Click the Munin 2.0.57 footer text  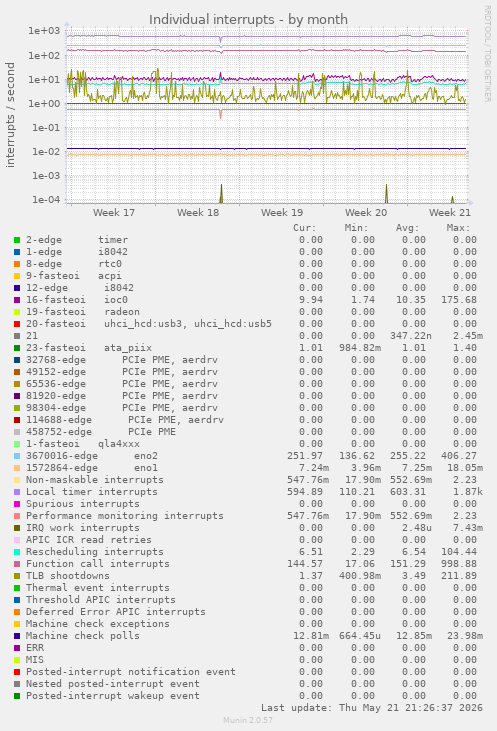tap(248, 720)
